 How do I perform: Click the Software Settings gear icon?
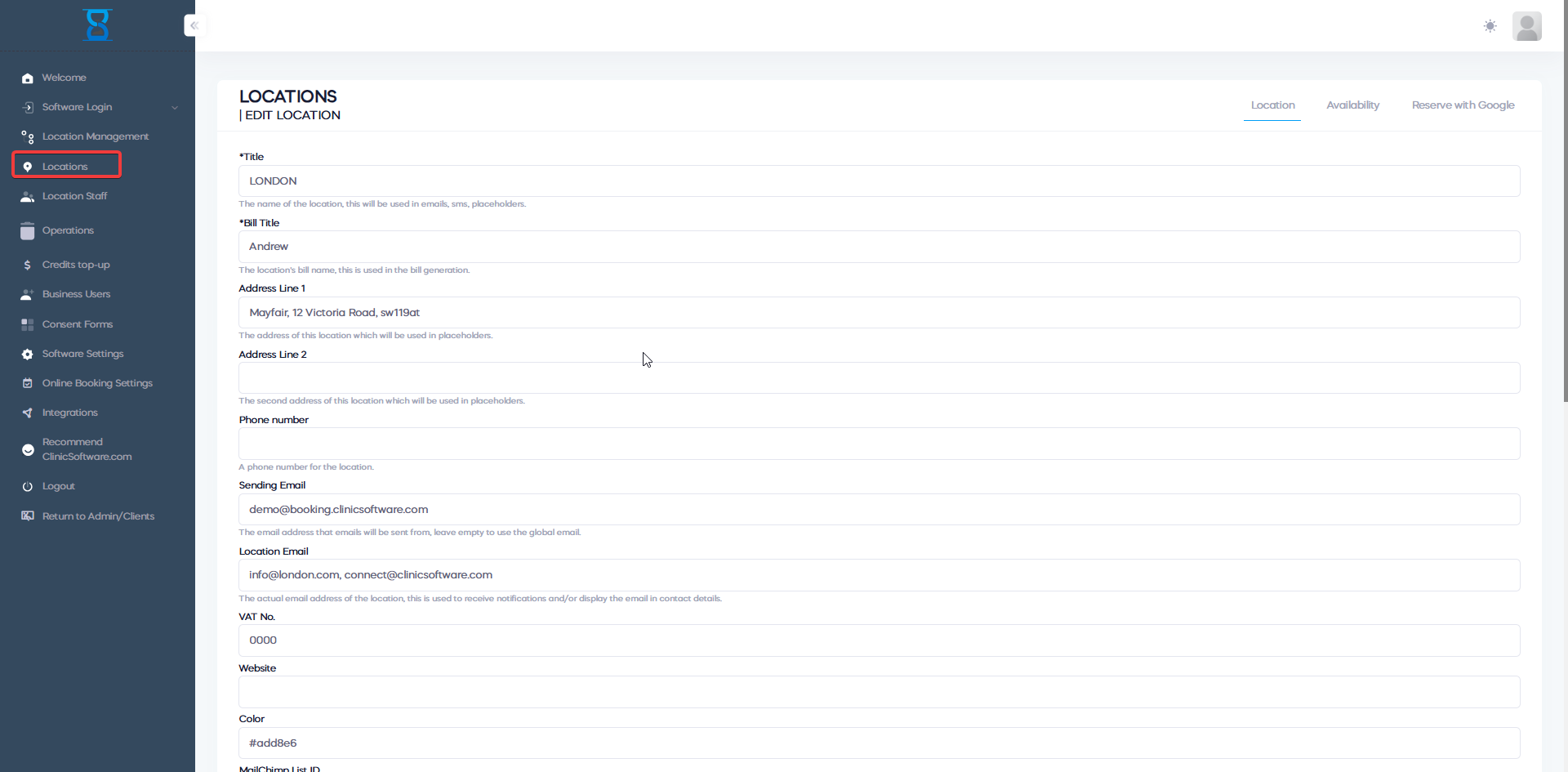tap(28, 355)
